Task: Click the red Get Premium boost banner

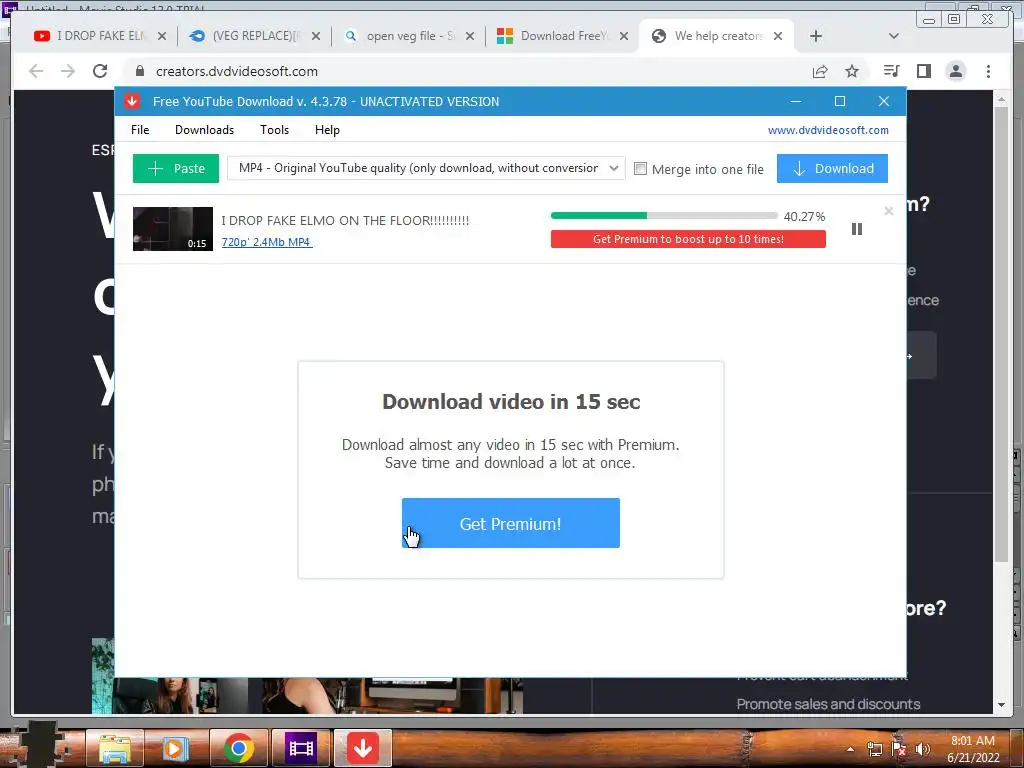Action: pyautogui.click(x=688, y=239)
